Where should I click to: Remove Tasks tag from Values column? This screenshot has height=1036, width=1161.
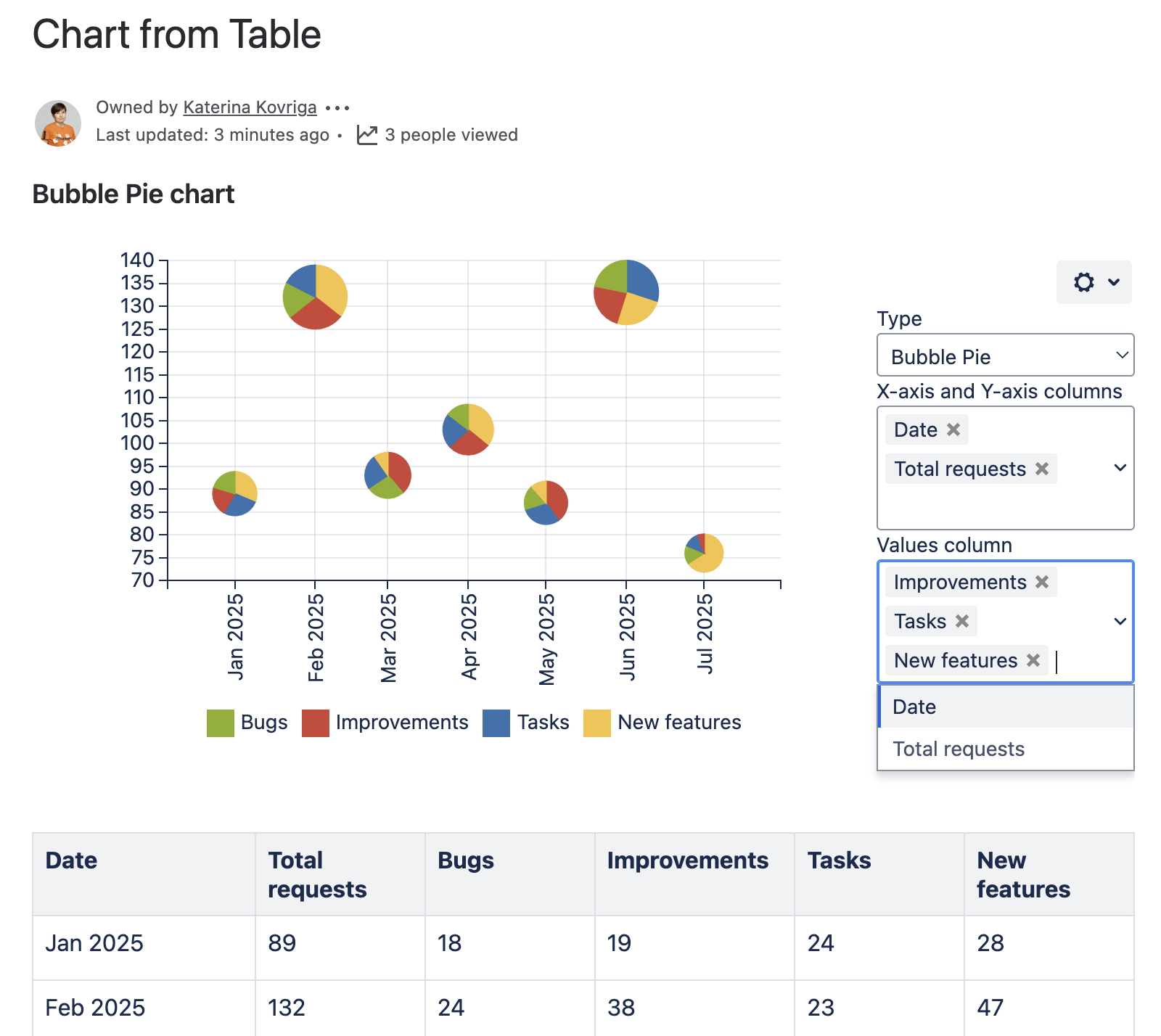pos(962,621)
